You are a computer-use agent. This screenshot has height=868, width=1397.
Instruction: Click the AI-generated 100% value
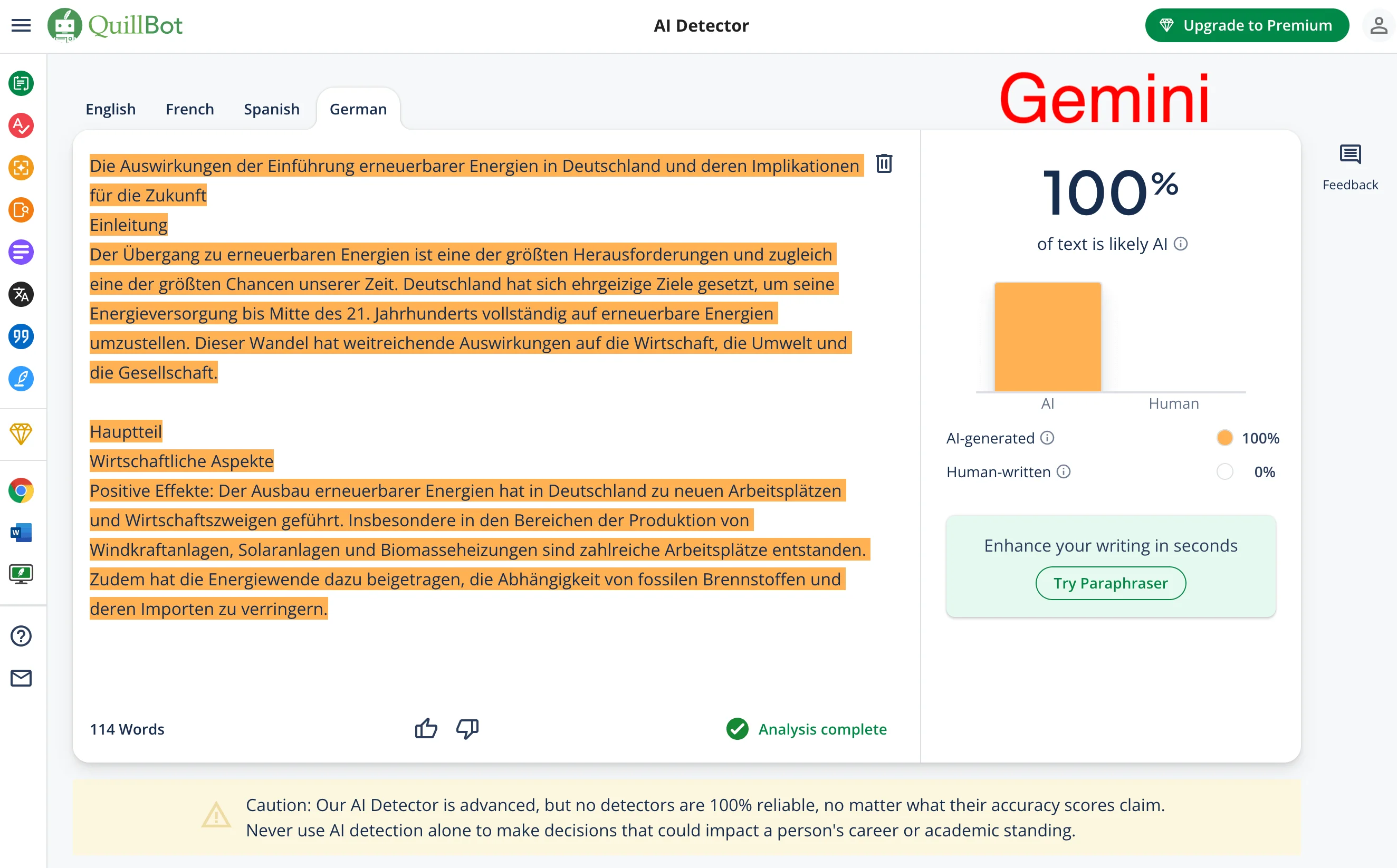[x=1260, y=438]
